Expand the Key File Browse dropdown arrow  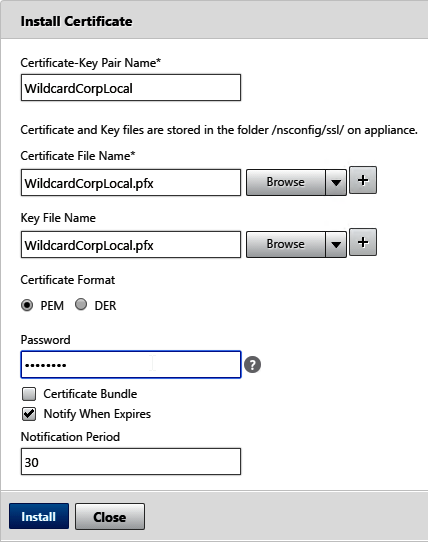[336, 244]
